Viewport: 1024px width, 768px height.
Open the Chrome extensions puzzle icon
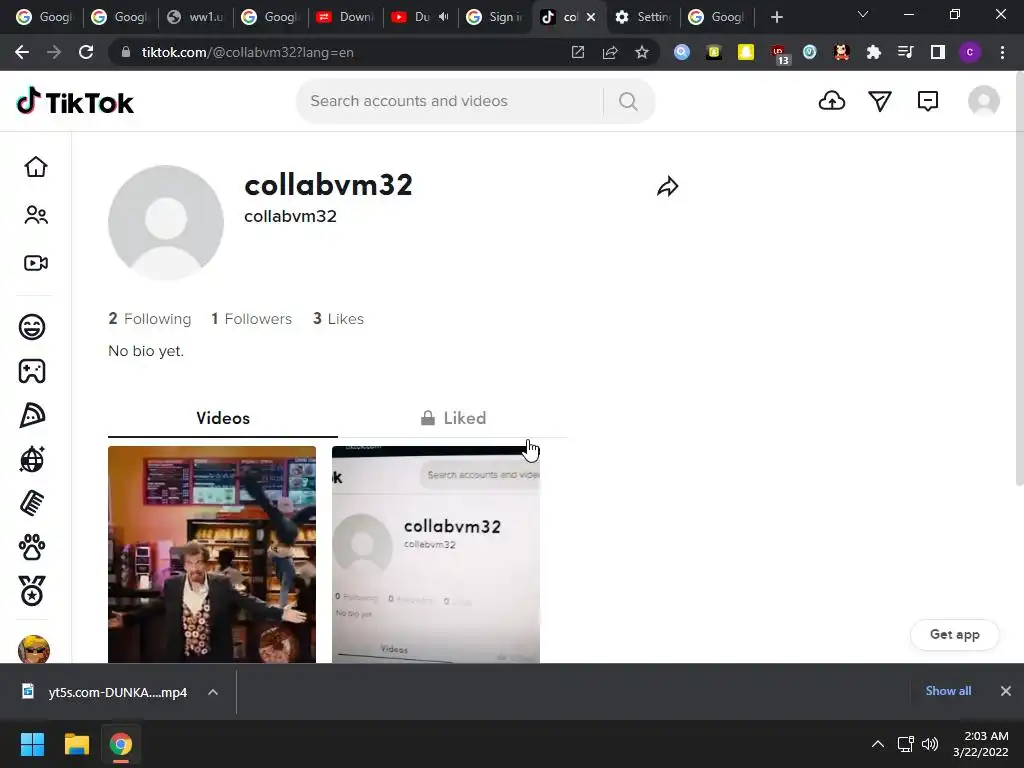pos(873,52)
